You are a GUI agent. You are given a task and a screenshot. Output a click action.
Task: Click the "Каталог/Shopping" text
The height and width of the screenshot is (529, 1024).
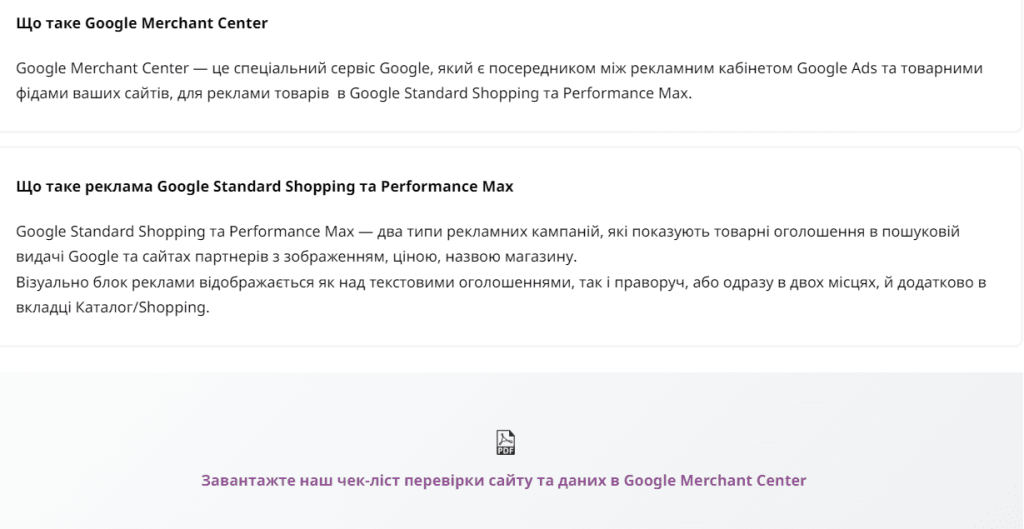141,307
